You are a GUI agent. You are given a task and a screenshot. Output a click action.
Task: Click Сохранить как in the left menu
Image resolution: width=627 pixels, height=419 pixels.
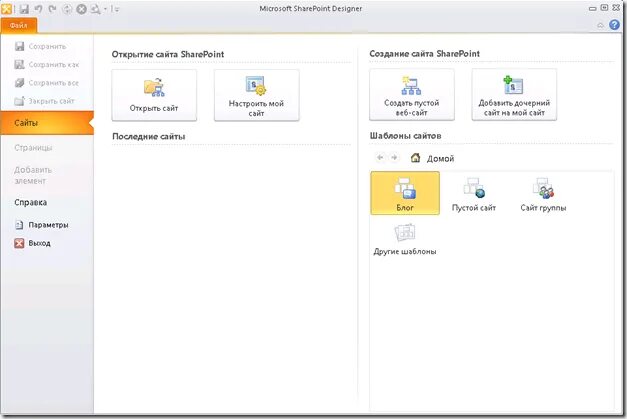click(47, 64)
